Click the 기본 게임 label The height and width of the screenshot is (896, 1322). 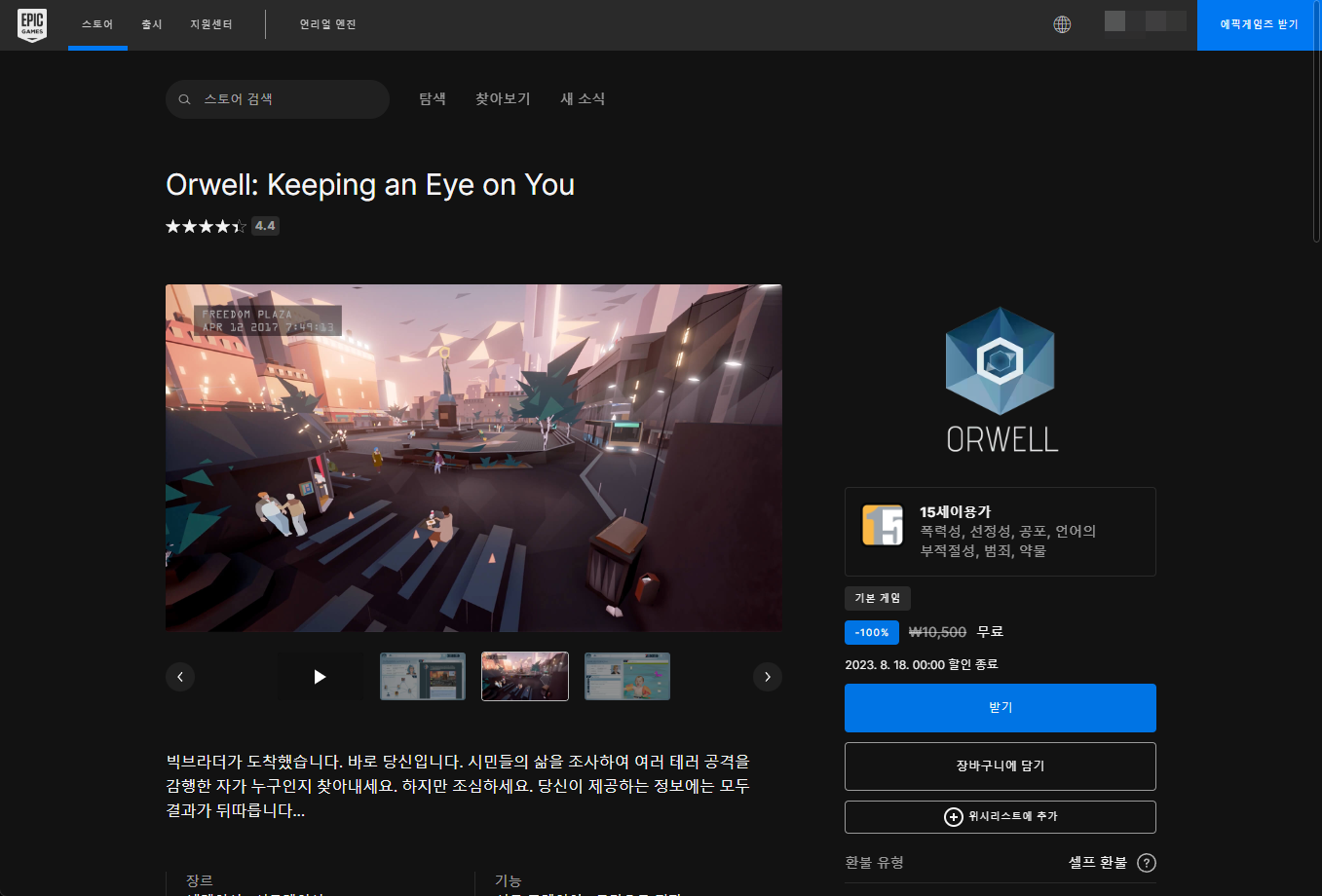click(x=878, y=598)
